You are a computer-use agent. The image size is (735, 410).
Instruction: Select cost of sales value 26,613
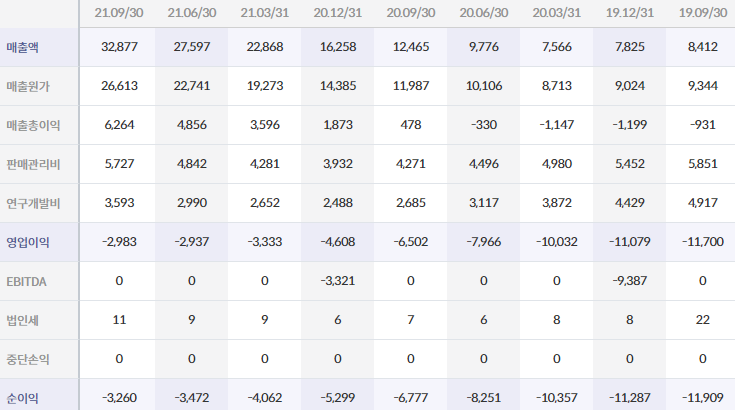119,86
